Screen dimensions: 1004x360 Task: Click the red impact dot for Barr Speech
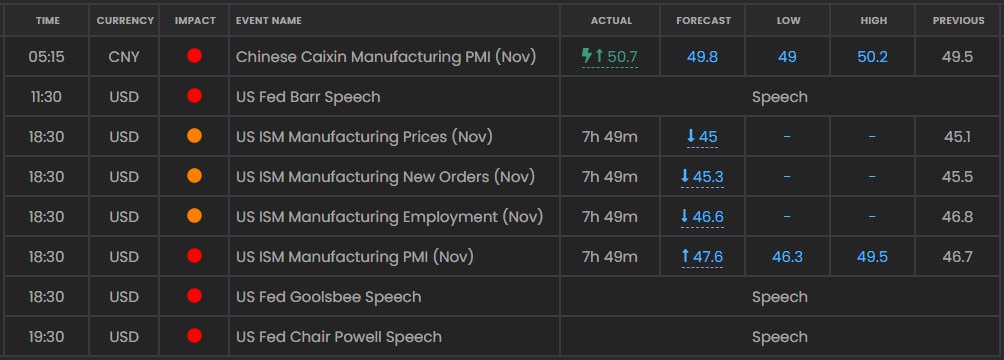(x=195, y=96)
